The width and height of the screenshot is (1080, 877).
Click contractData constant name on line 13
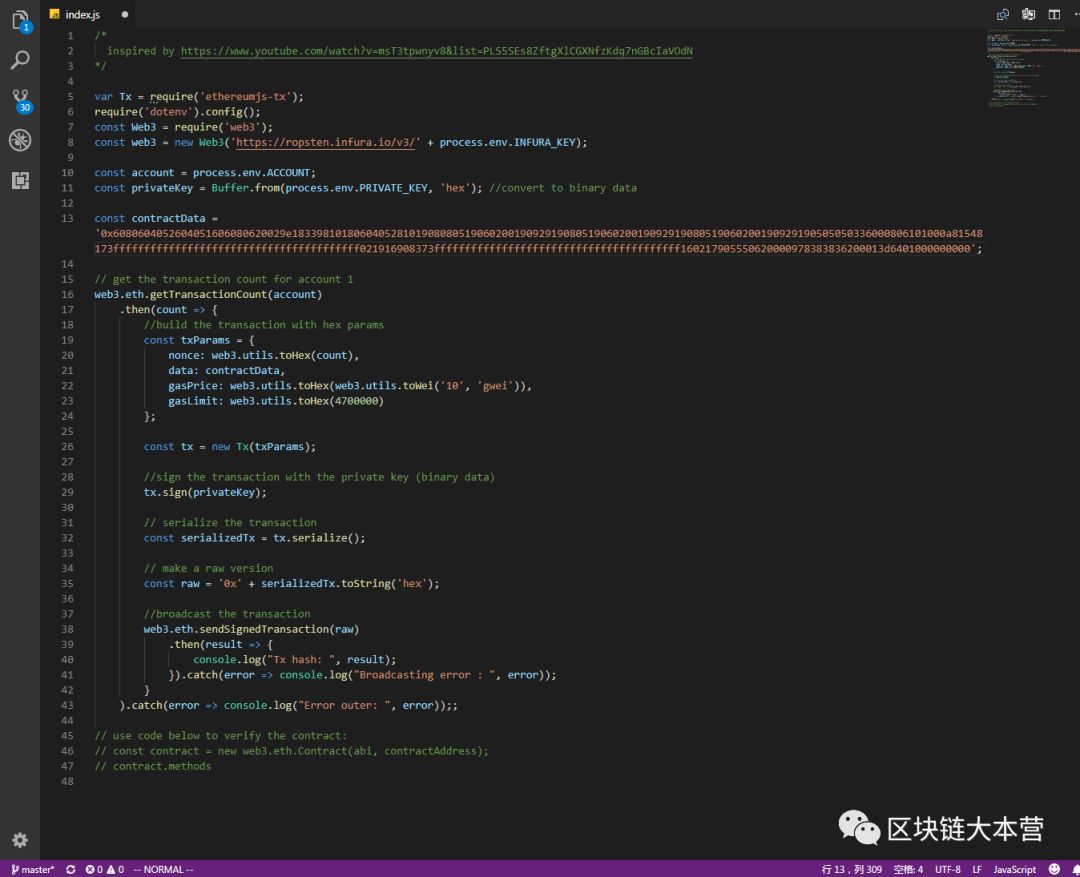[x=168, y=218]
